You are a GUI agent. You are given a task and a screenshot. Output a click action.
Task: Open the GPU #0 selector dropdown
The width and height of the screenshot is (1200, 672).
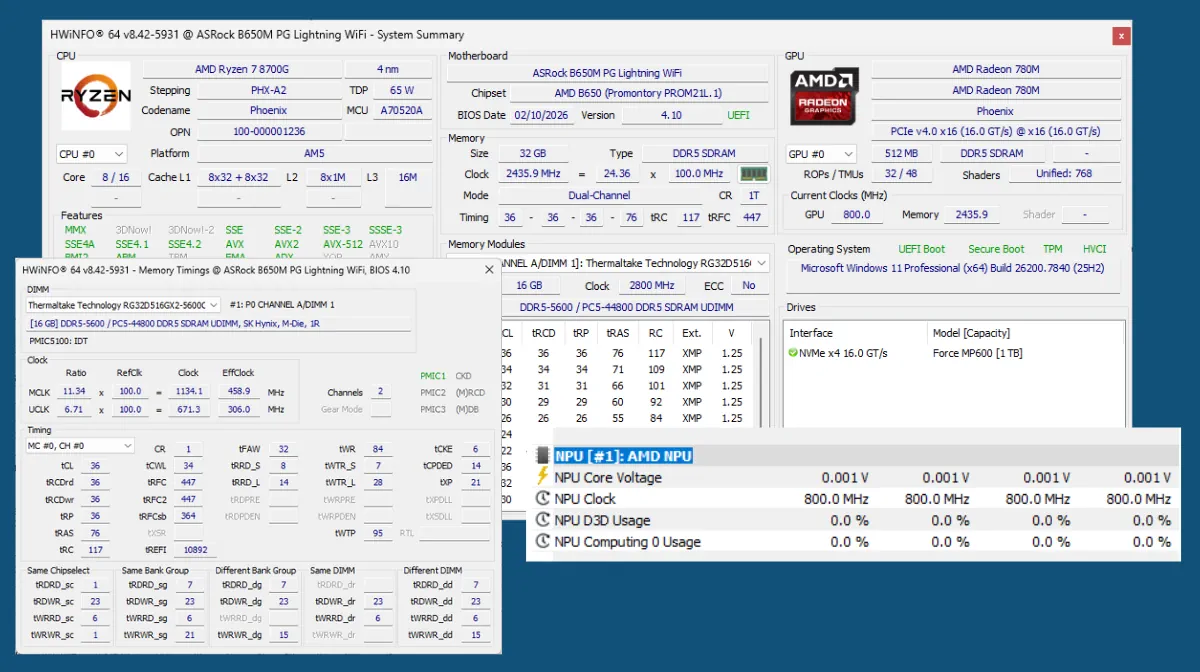[x=822, y=154]
